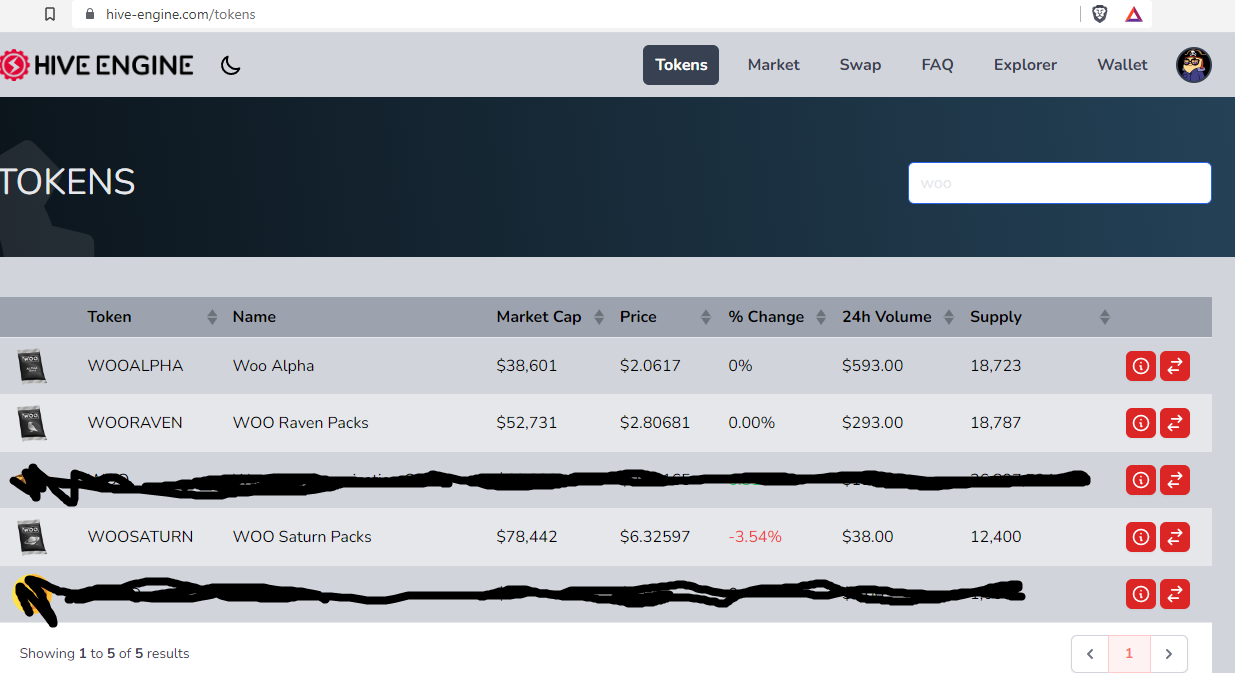View site security via the lock icon
Screen dimensions: 1235x673
pos(90,15)
